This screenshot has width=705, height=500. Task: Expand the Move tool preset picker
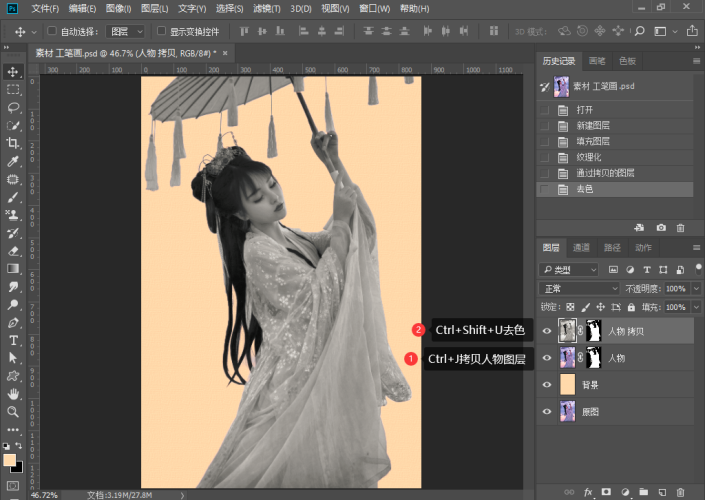(34, 32)
